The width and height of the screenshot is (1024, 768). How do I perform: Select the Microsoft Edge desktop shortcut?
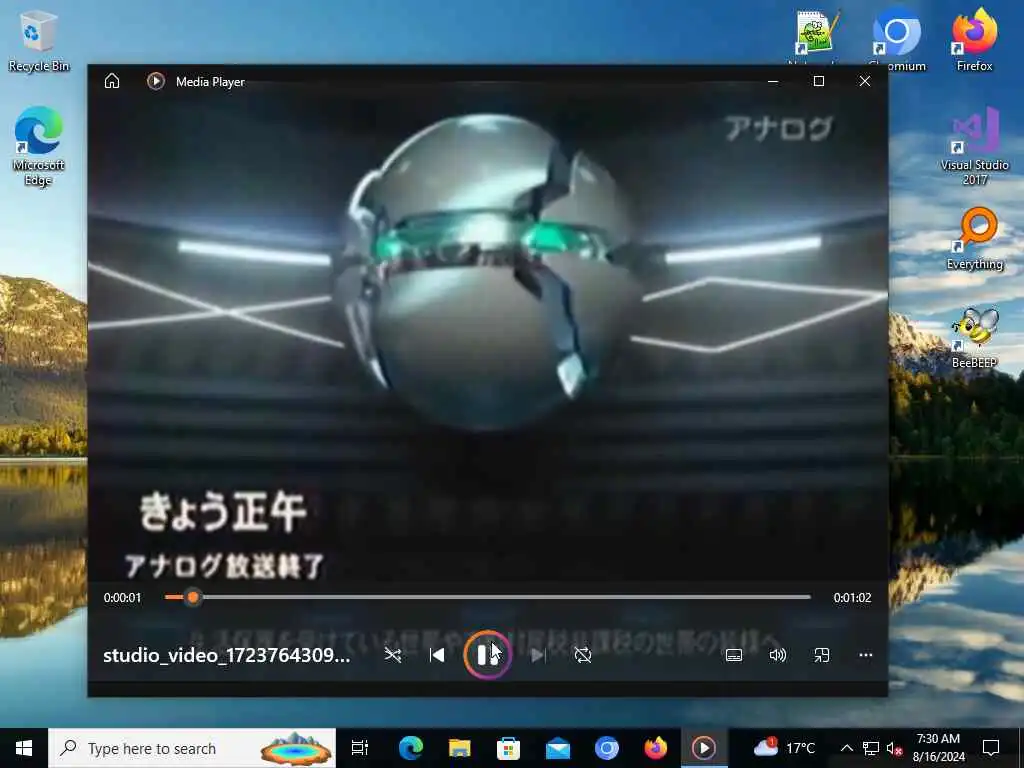tap(39, 146)
